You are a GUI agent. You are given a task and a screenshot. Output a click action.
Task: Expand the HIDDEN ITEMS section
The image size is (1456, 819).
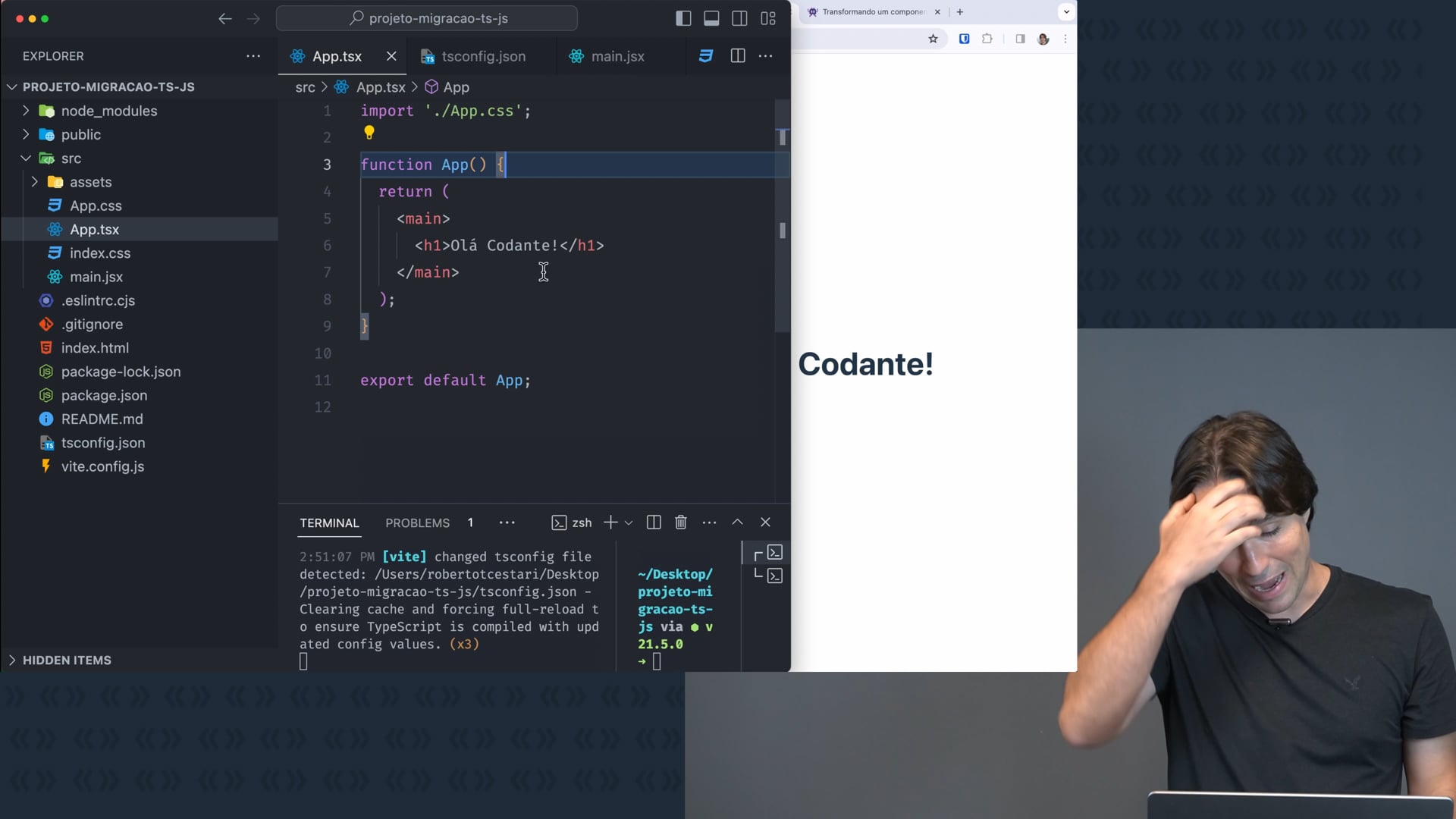67,660
